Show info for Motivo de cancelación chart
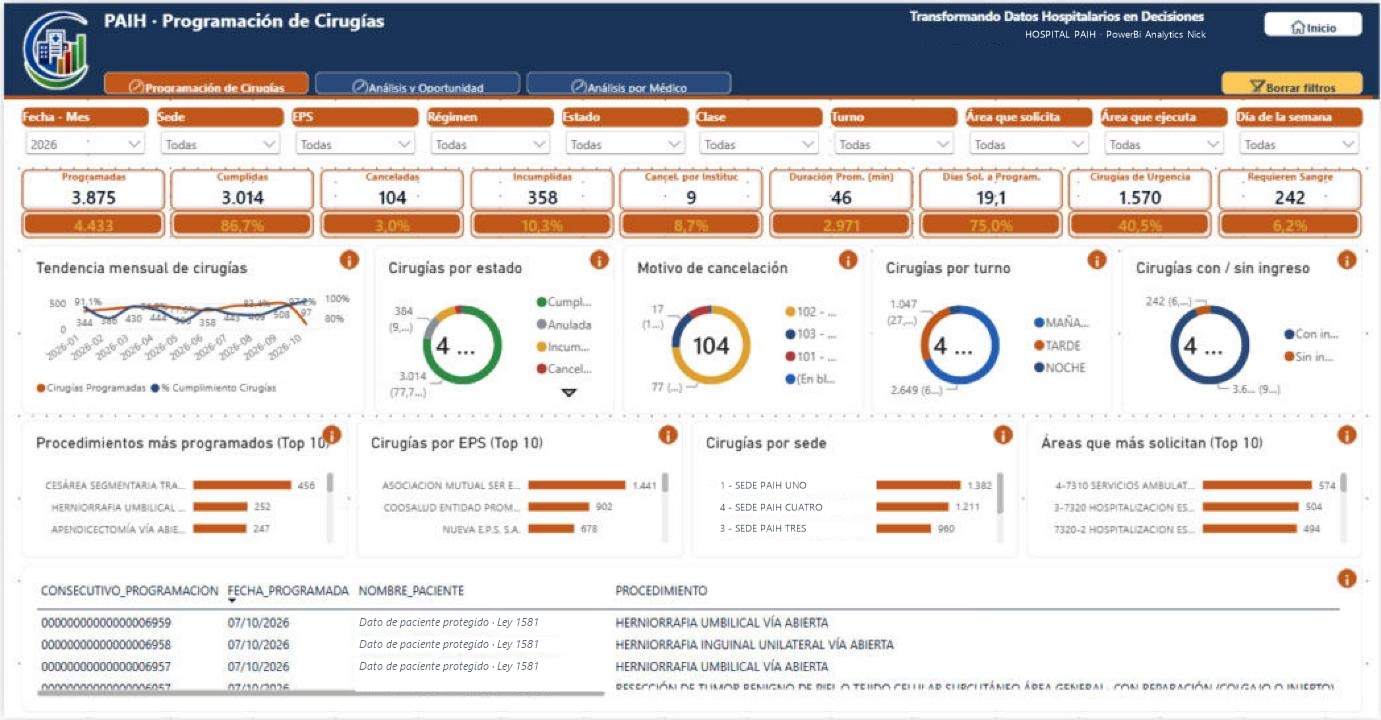This screenshot has width=1381, height=720. pos(848,260)
